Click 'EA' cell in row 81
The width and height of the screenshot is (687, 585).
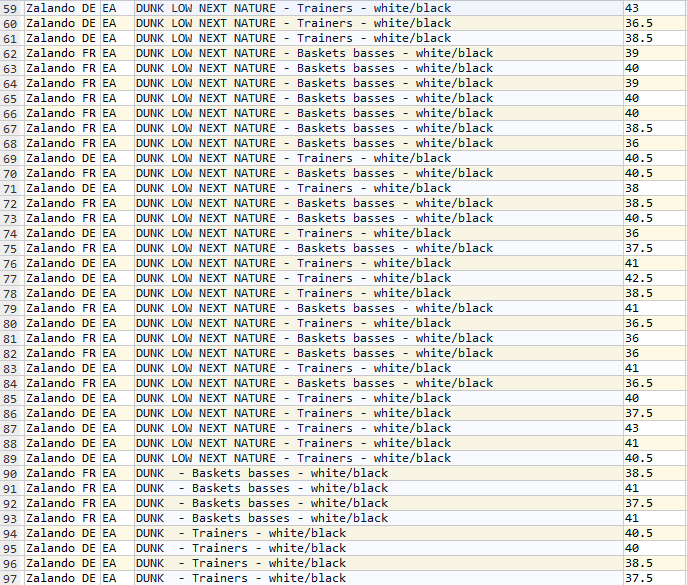117,338
